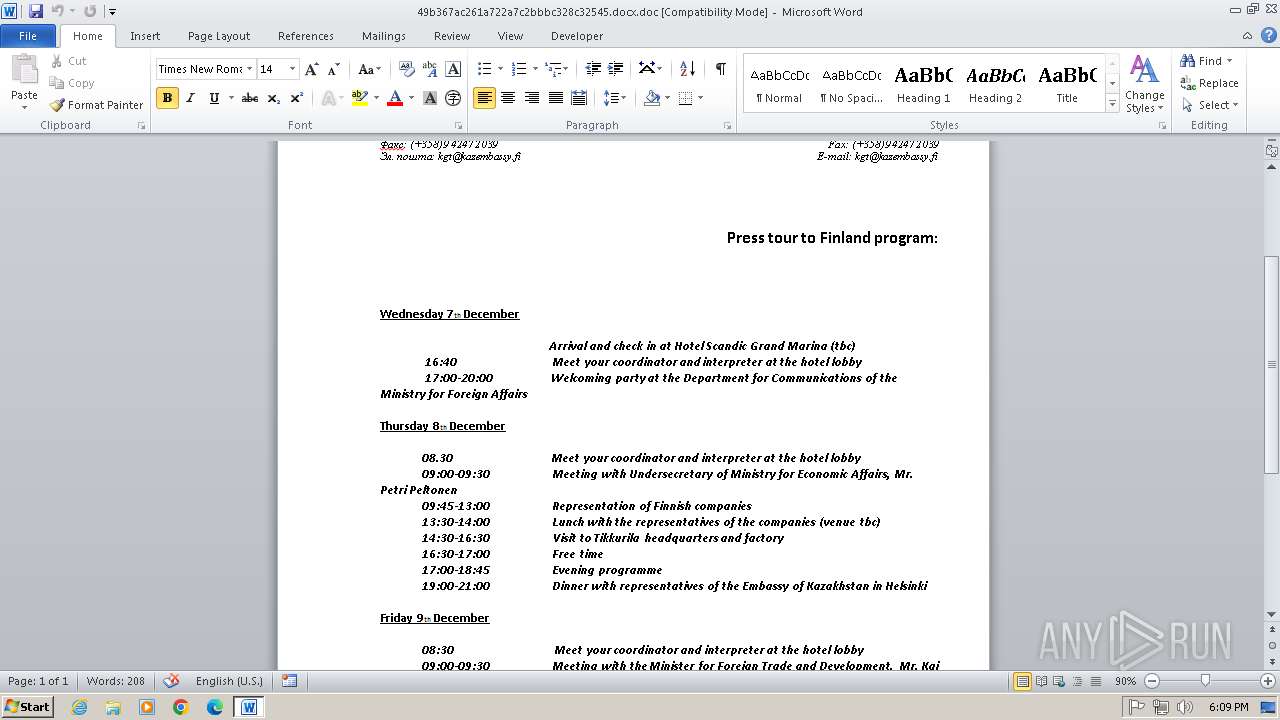Toggle macro recording status button

pyautogui.click(x=289, y=681)
